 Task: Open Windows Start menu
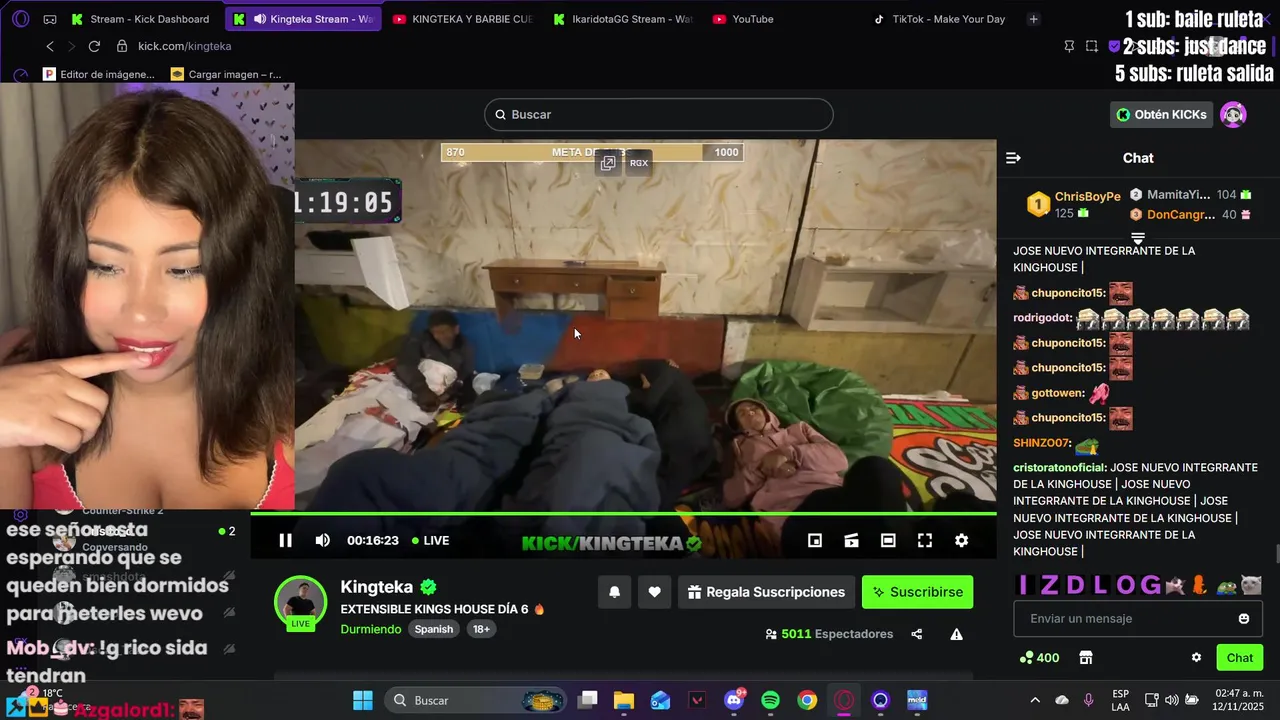pos(363,700)
